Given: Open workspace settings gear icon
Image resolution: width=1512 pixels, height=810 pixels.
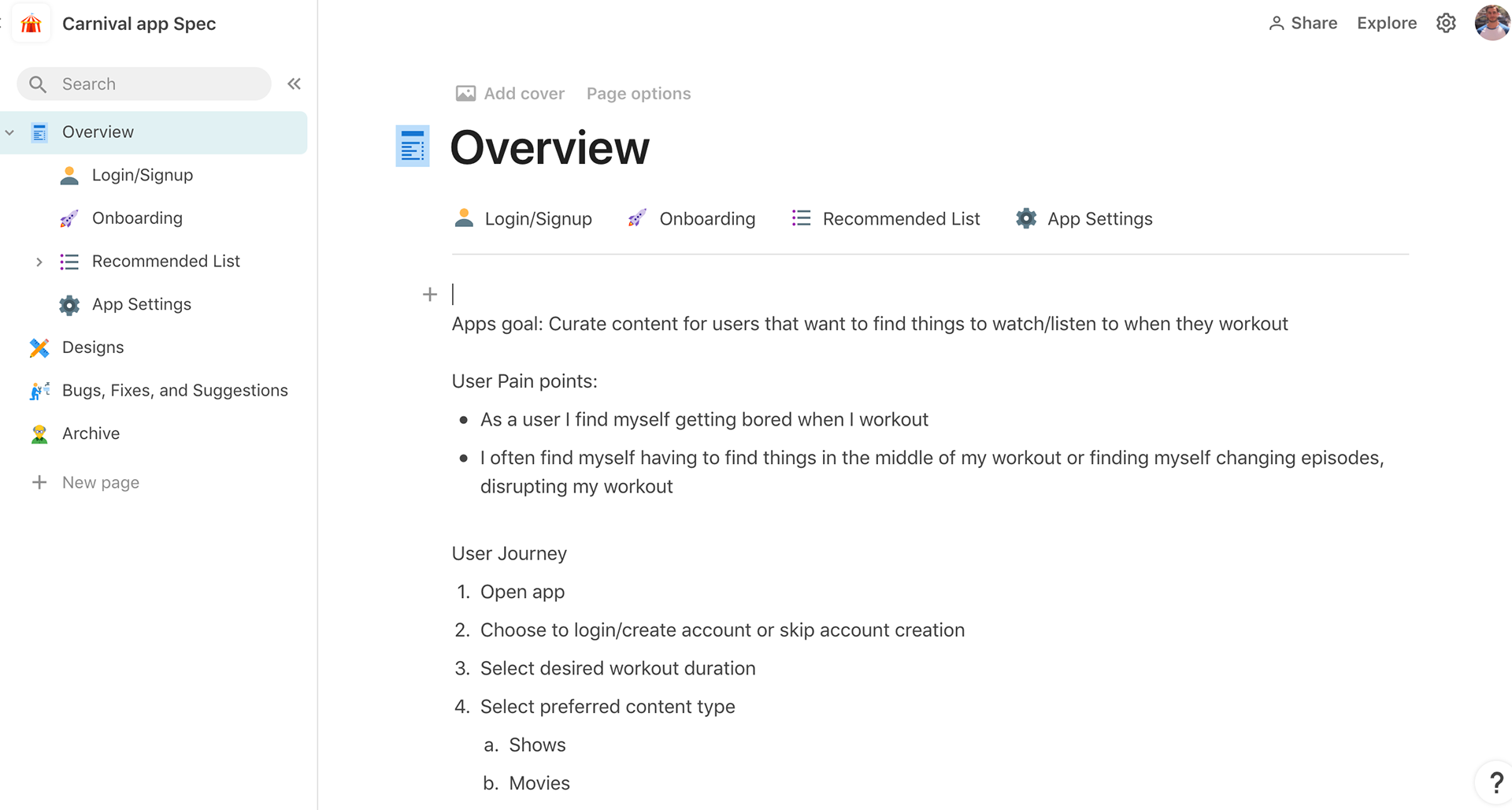Looking at the screenshot, I should [x=1446, y=24].
